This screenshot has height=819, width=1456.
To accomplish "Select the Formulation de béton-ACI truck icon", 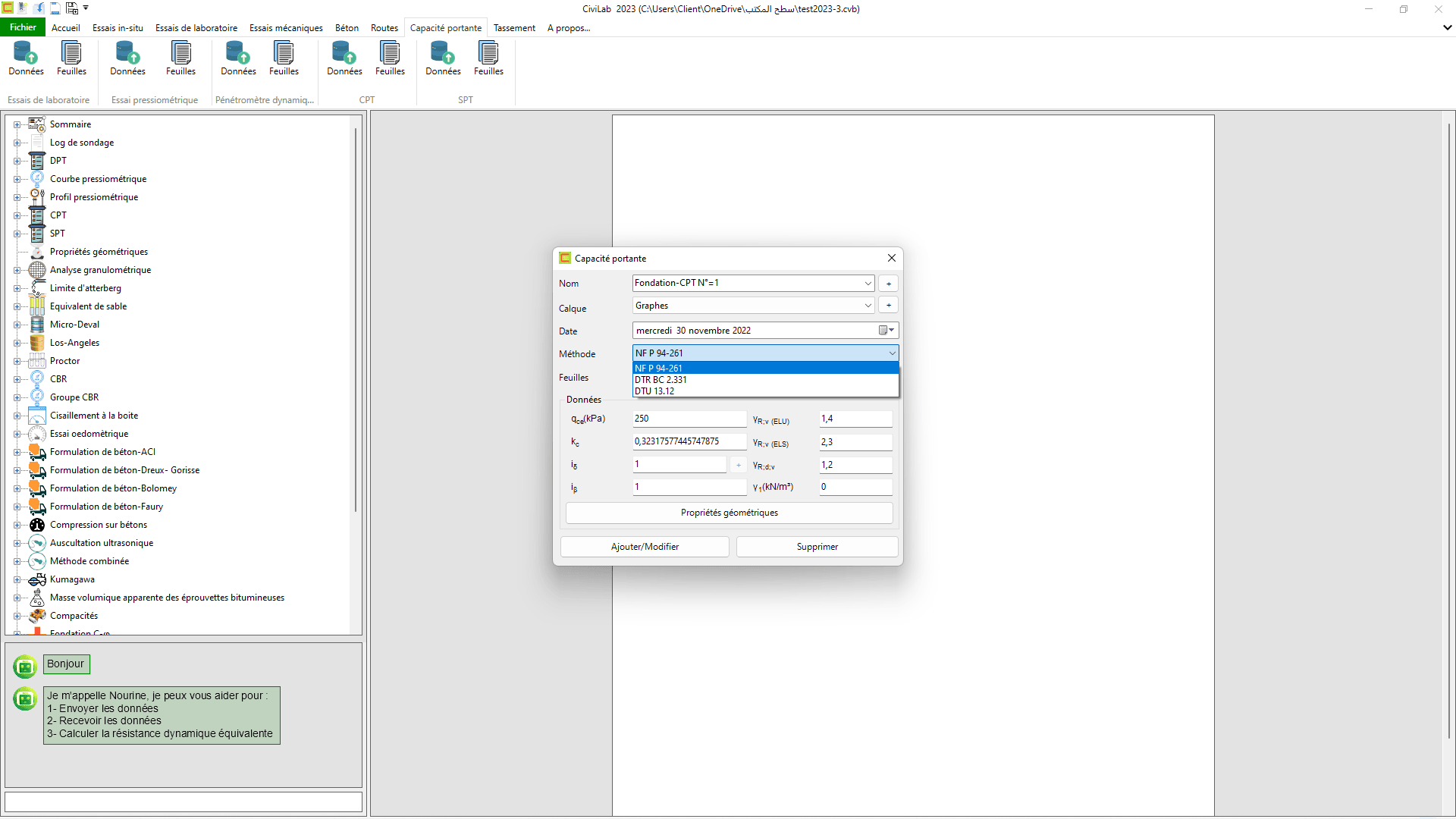I will pyautogui.click(x=37, y=452).
